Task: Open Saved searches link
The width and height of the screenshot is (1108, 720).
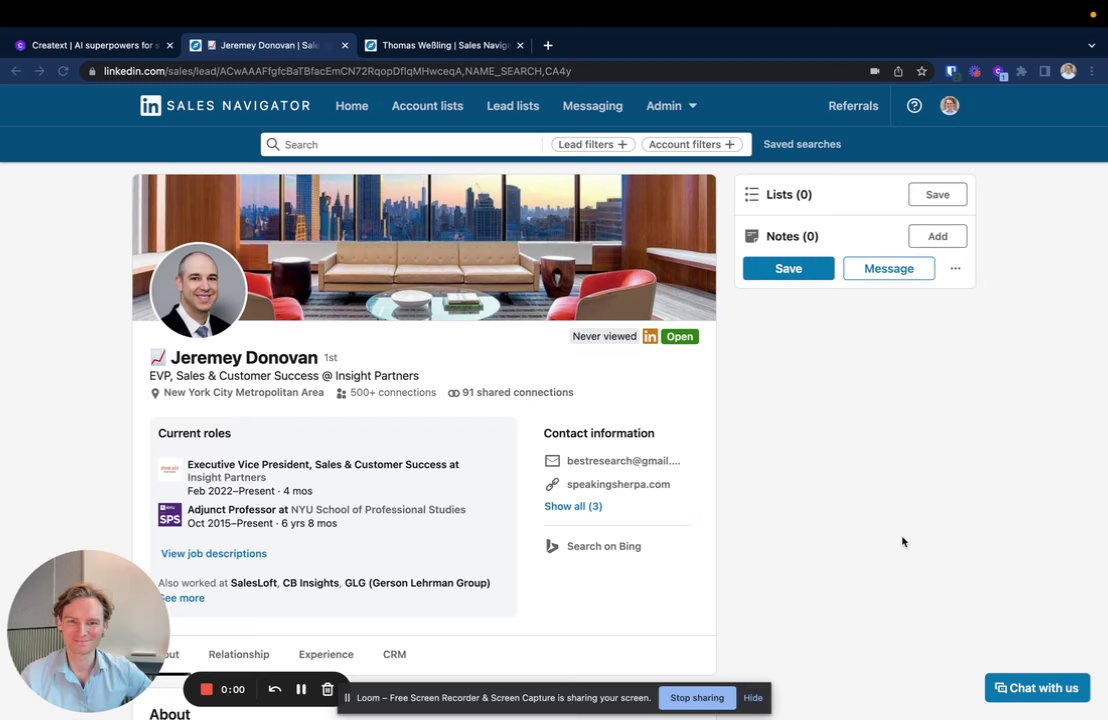Action: tap(802, 144)
